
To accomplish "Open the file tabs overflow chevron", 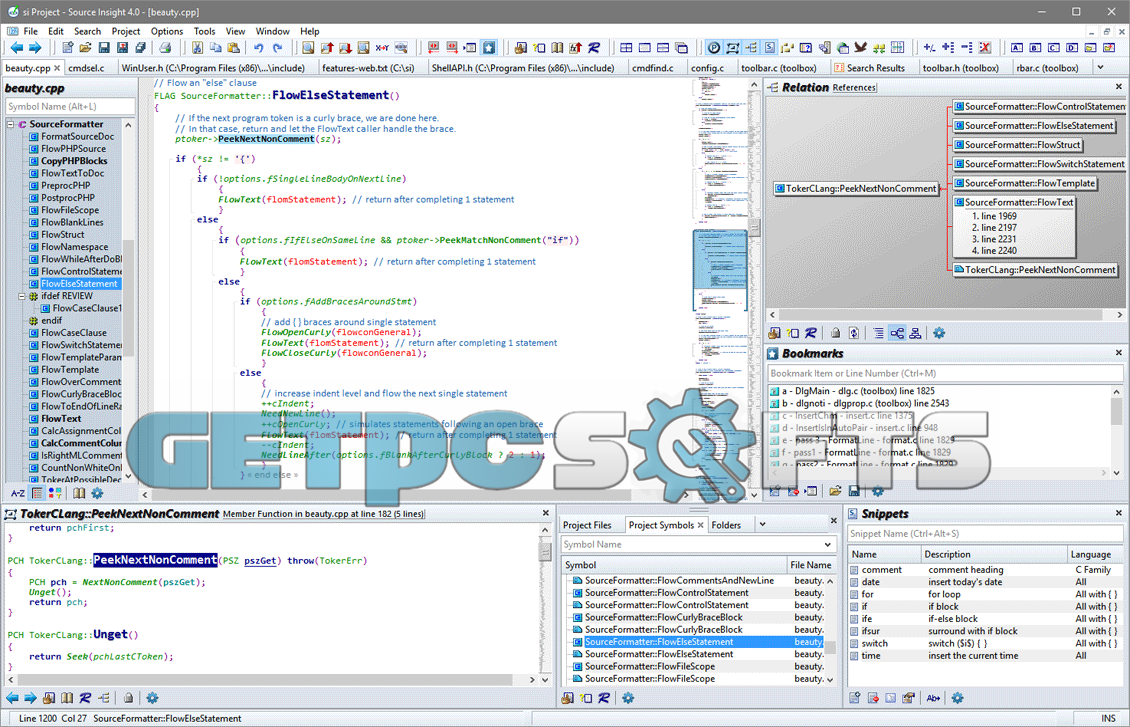I will (1100, 67).
